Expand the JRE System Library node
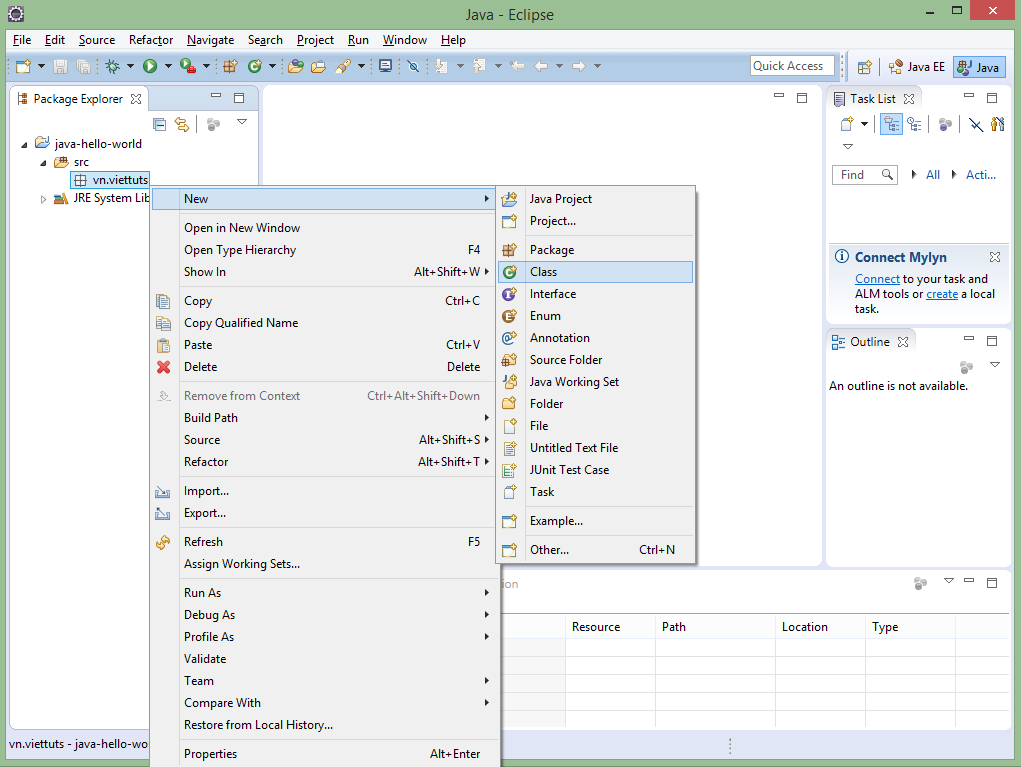 point(44,199)
